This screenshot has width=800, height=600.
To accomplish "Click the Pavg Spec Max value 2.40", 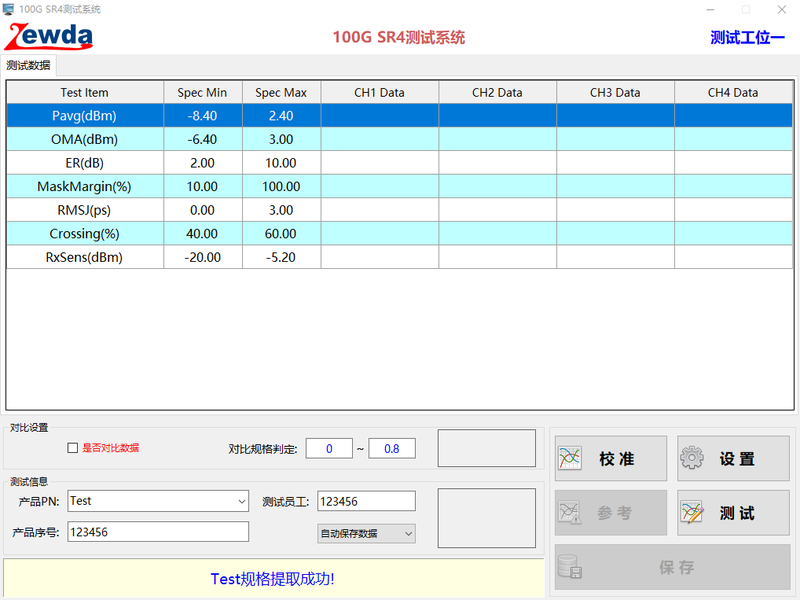I will point(281,116).
